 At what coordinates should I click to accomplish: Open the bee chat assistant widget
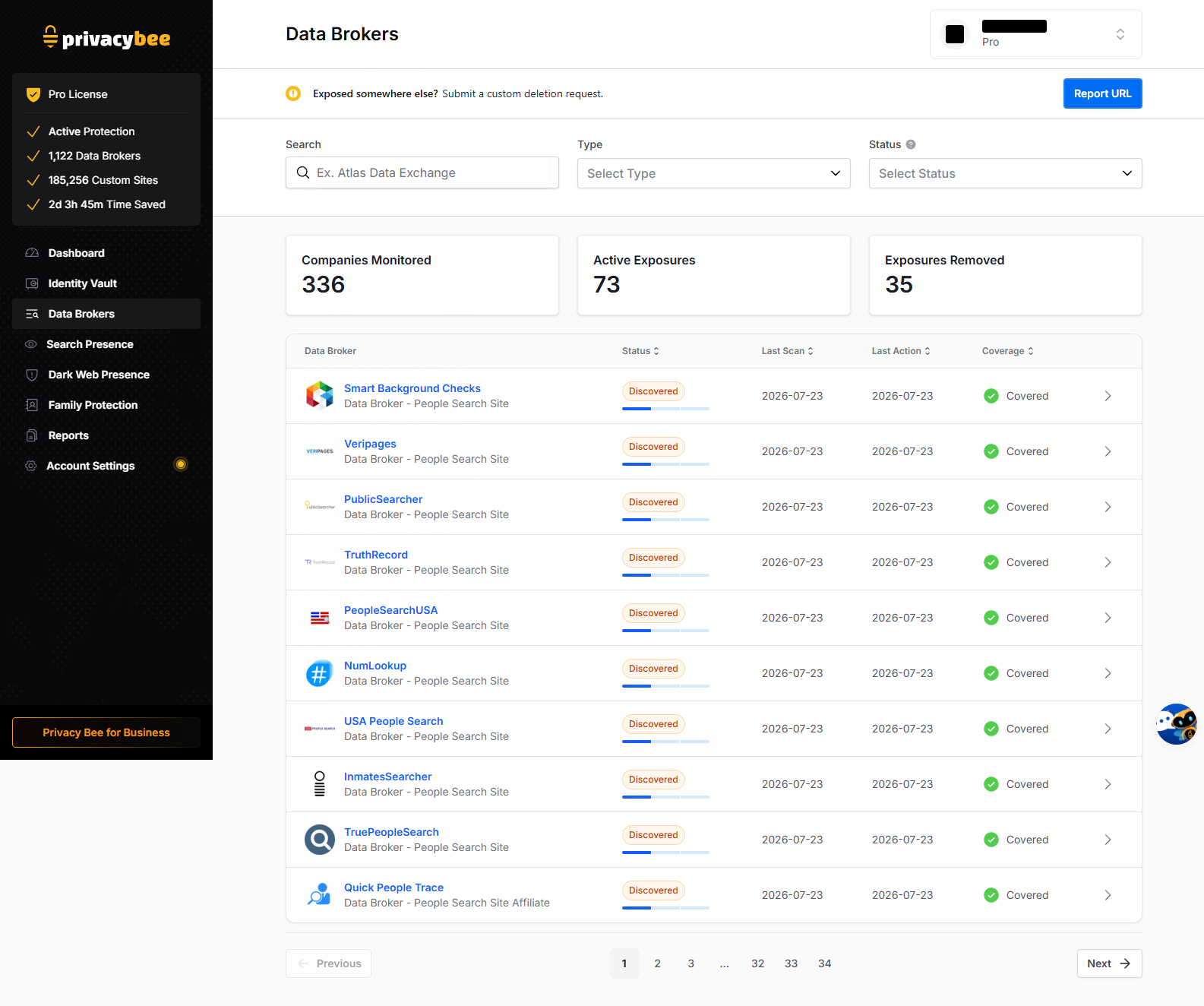[x=1177, y=724]
